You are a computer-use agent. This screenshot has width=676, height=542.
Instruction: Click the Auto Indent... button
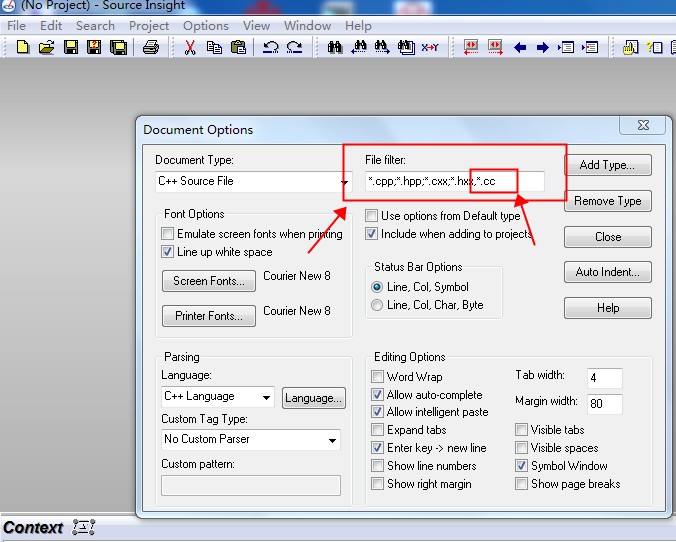tap(607, 272)
